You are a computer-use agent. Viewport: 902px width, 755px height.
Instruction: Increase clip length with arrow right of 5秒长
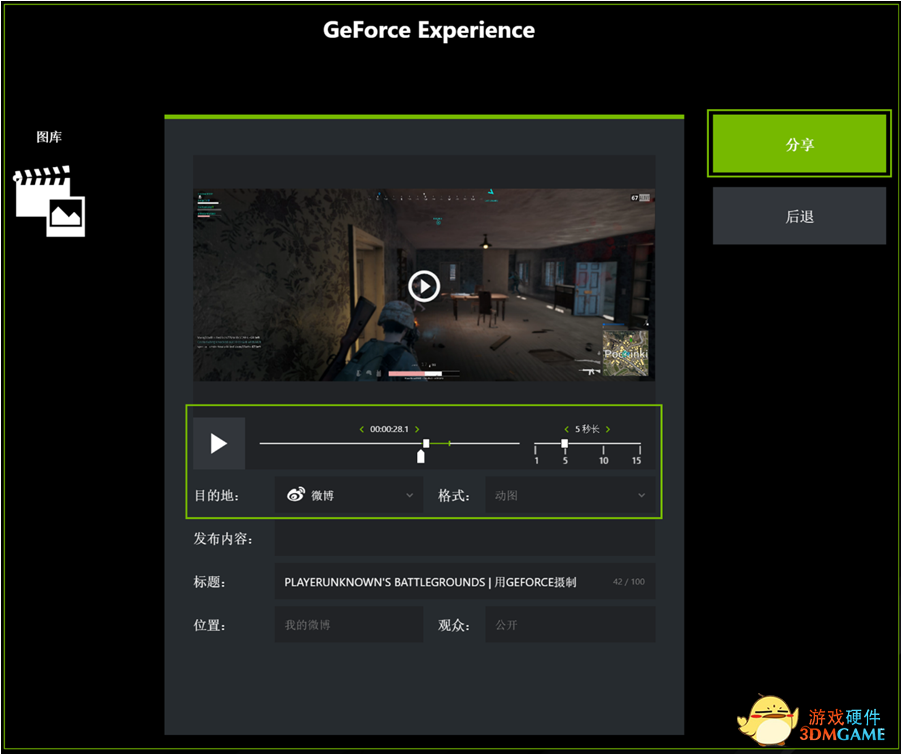click(608, 429)
